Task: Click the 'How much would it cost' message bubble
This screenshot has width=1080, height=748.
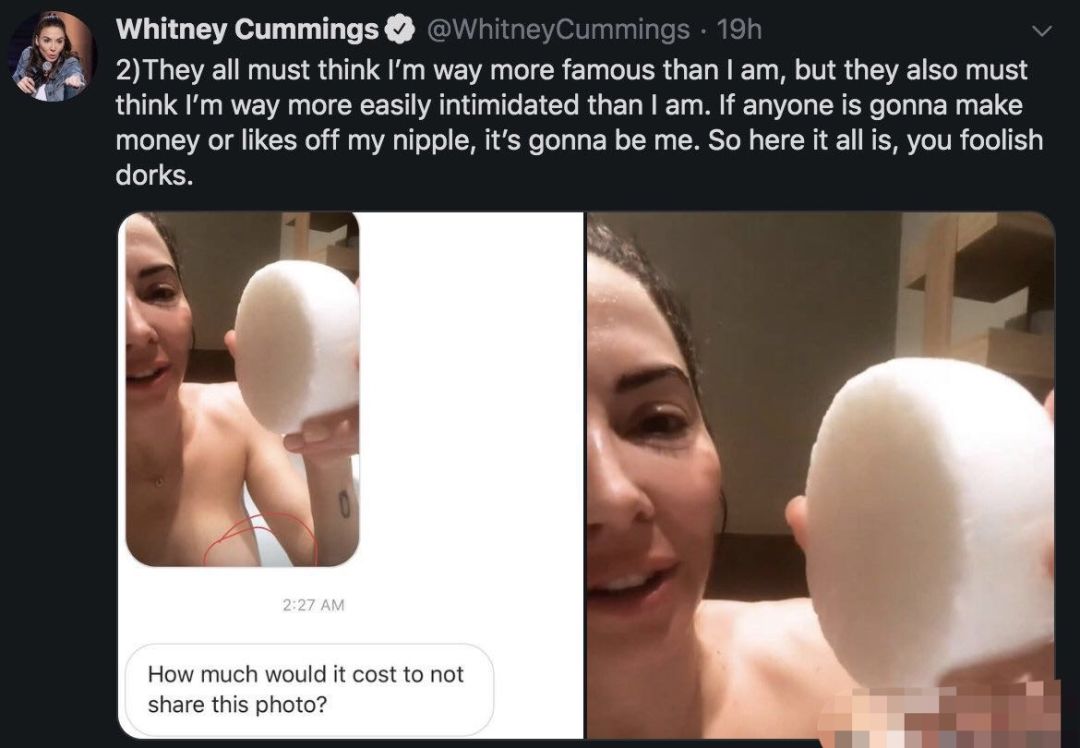Action: [x=307, y=689]
